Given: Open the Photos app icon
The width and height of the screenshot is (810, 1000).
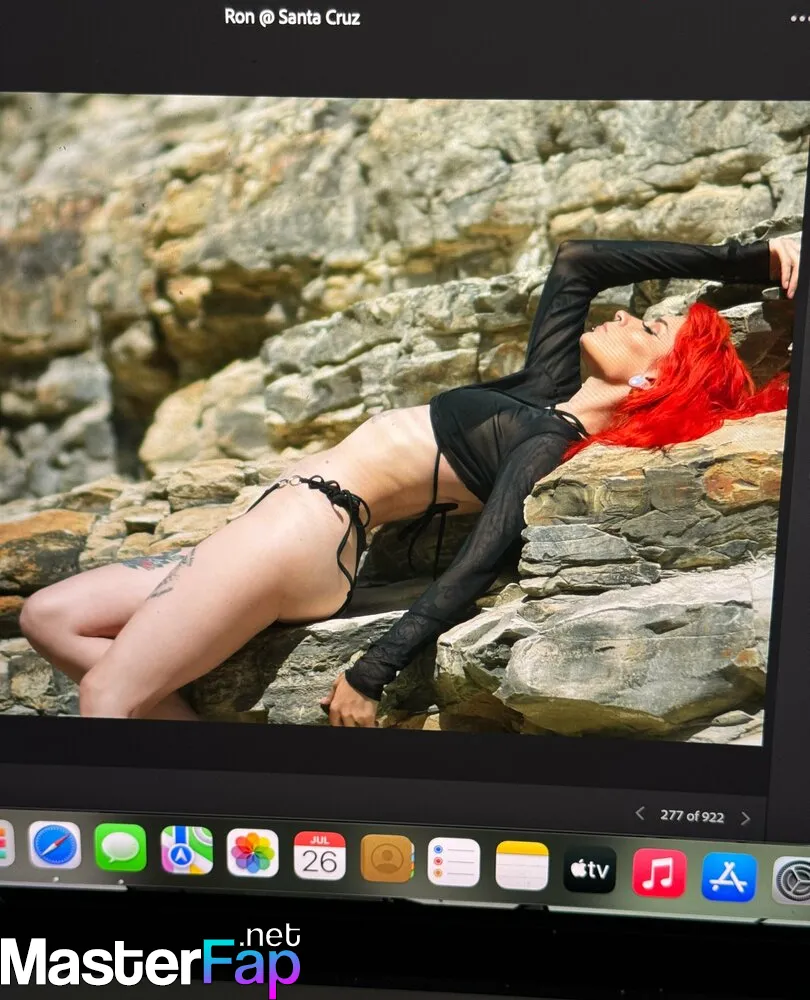Looking at the screenshot, I should click(x=253, y=853).
